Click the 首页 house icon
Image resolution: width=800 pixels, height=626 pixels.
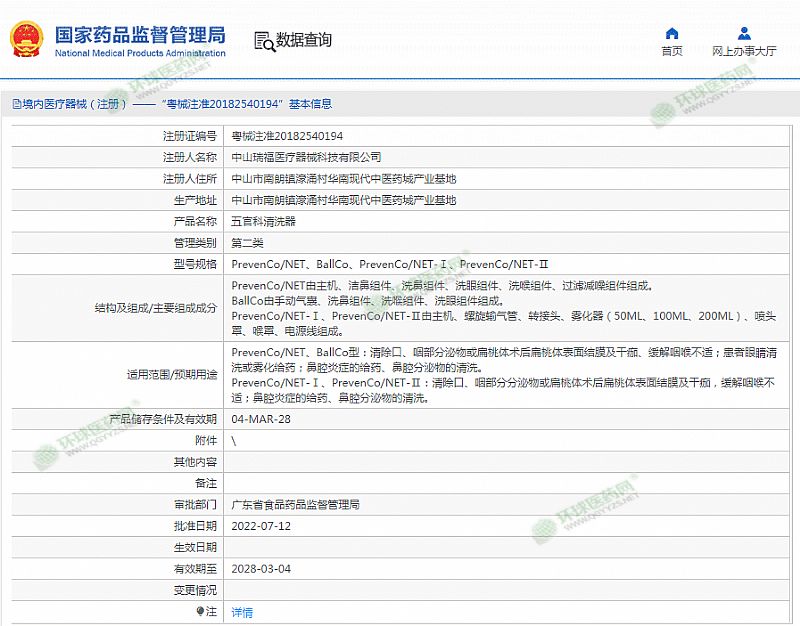pos(672,34)
